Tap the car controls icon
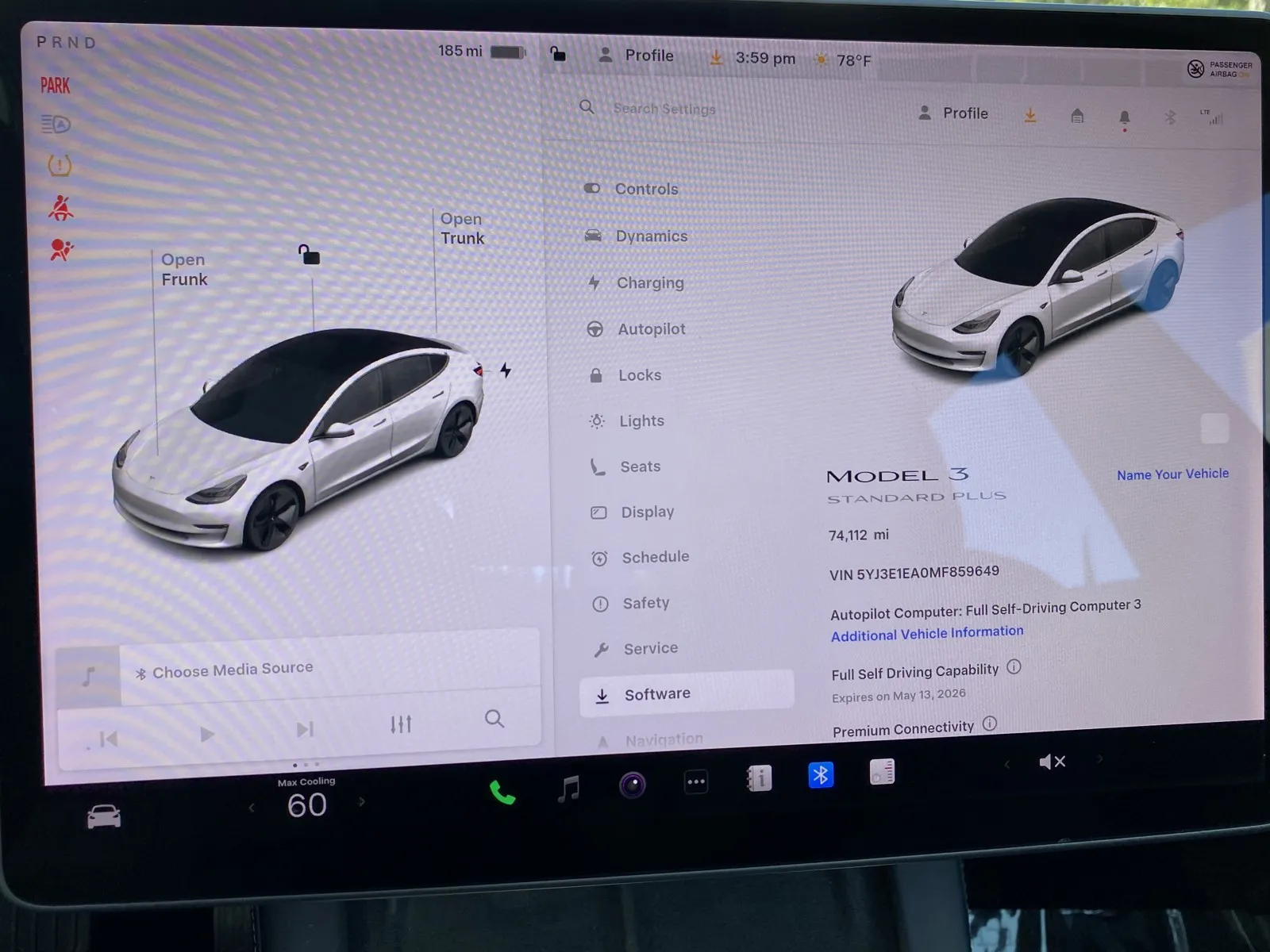 point(104,816)
